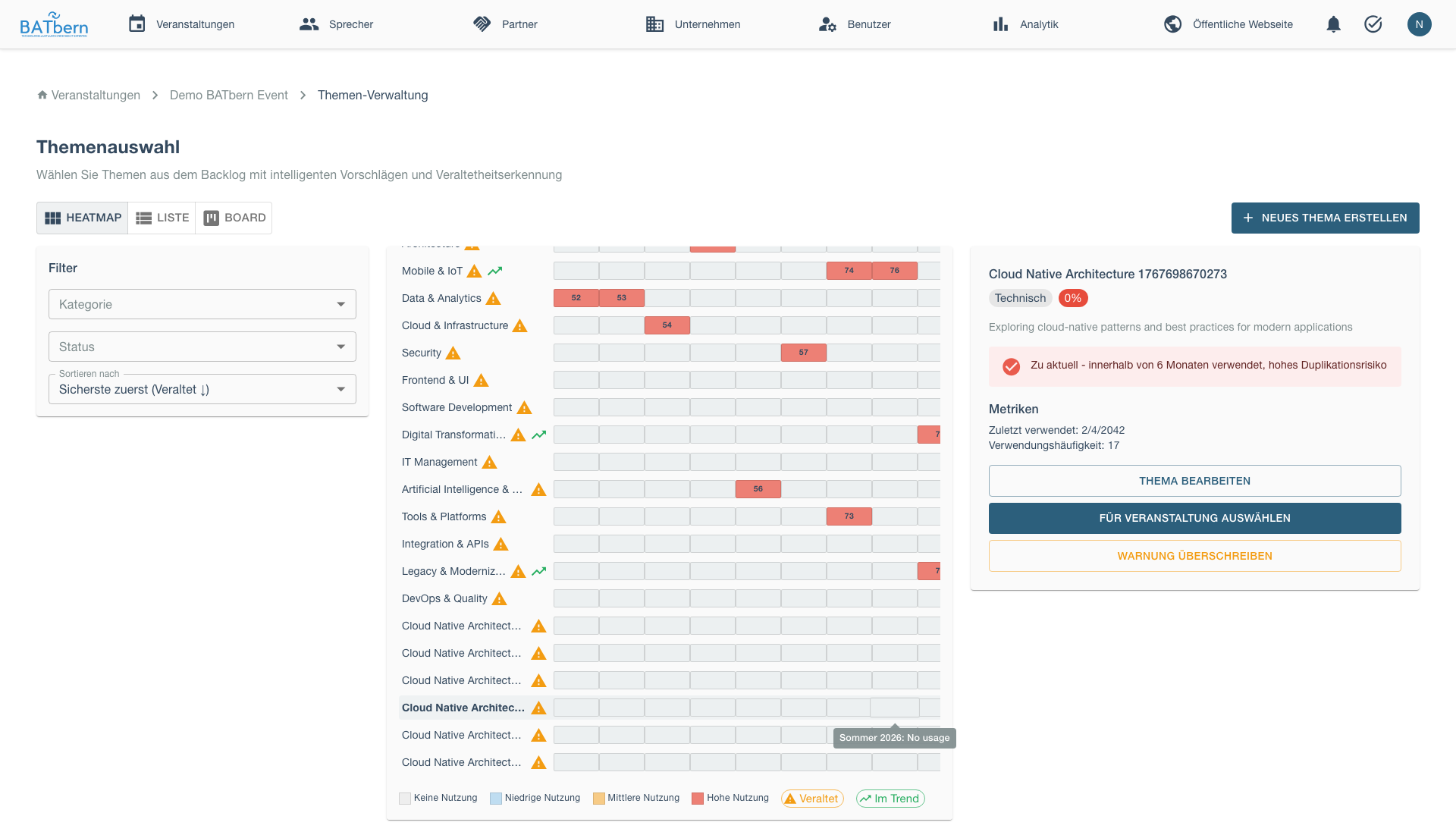Open the Sortieren nach dropdown
Viewport: 1456px width, 838px height.
click(202, 389)
